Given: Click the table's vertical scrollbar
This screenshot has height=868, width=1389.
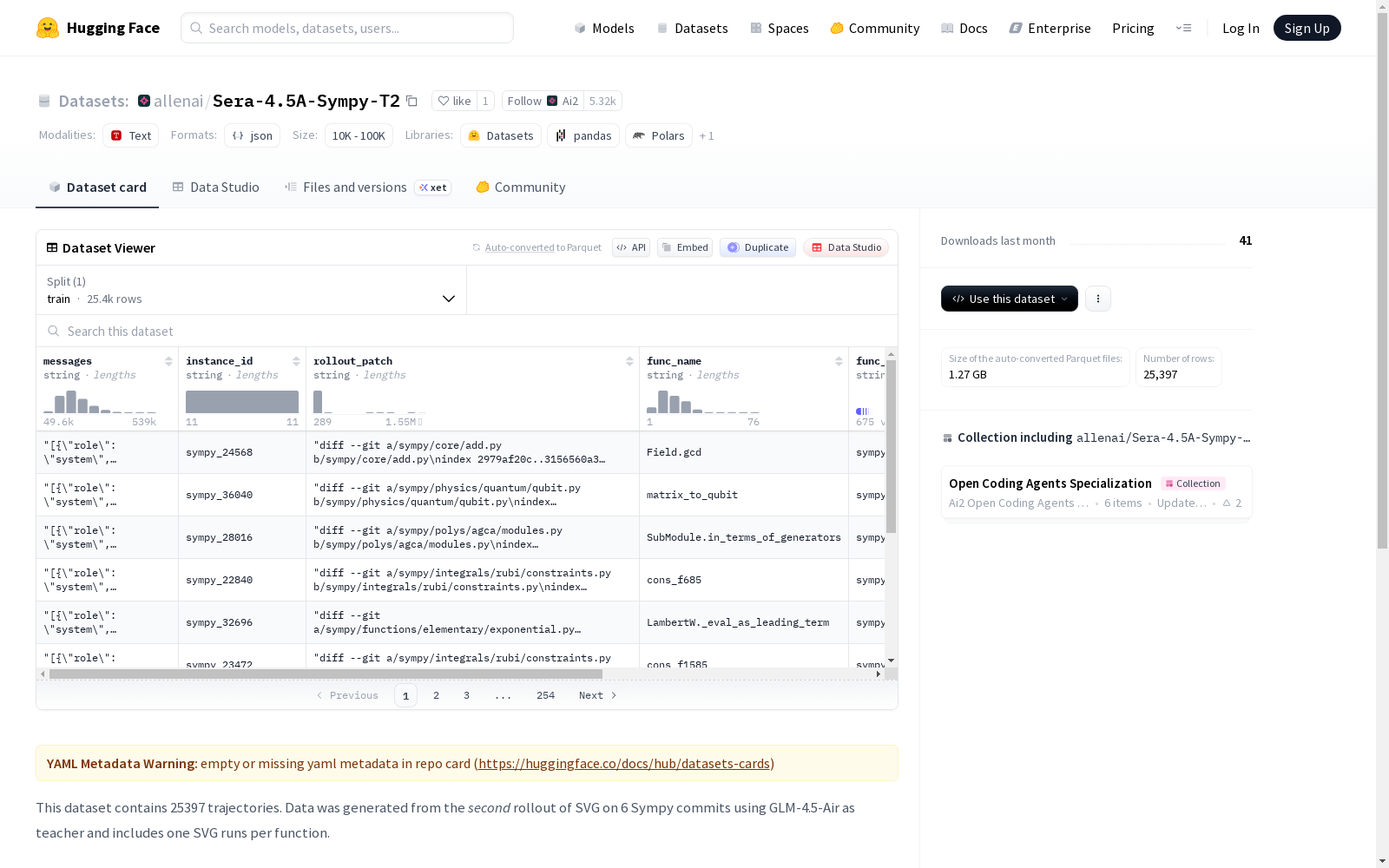Looking at the screenshot, I should pos(891,447).
